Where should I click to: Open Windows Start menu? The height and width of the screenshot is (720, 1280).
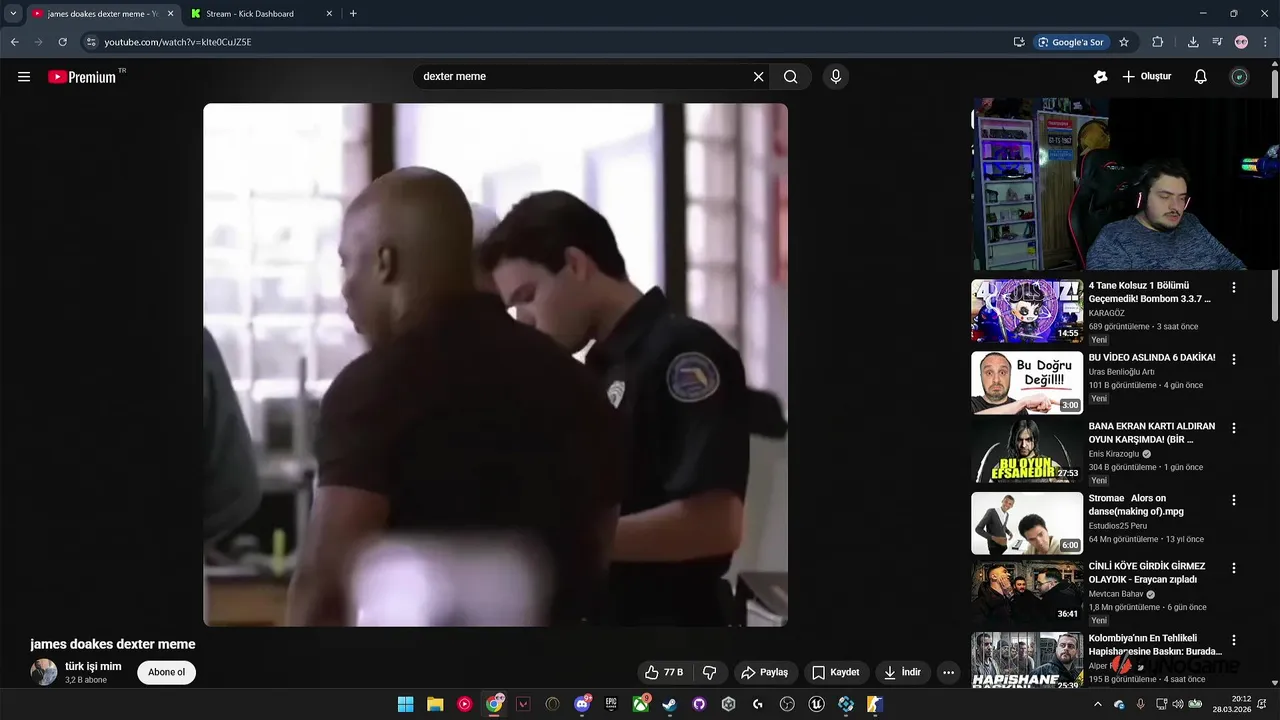tap(405, 704)
